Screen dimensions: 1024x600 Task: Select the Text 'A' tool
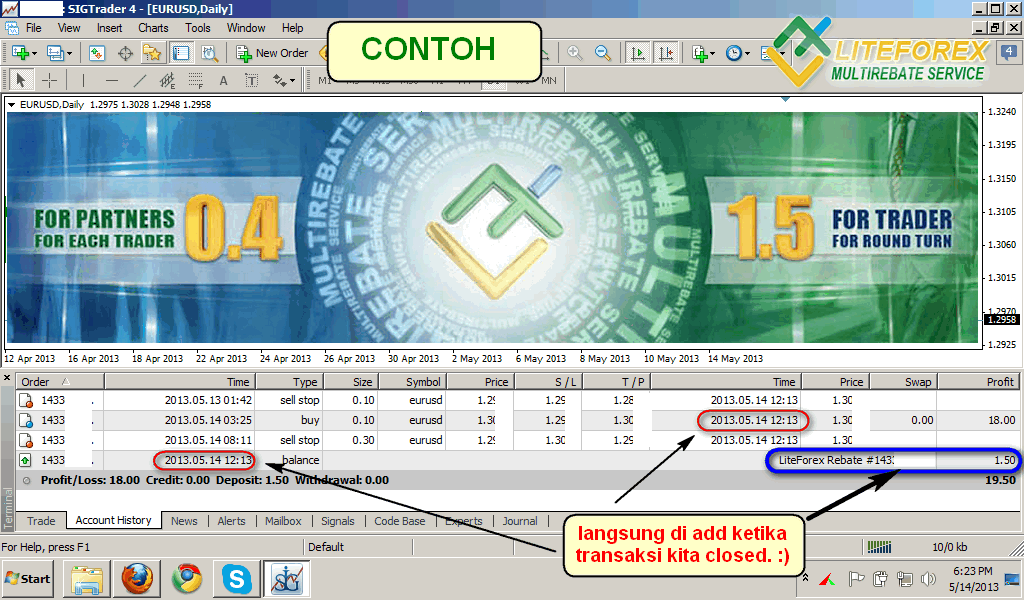[223, 80]
